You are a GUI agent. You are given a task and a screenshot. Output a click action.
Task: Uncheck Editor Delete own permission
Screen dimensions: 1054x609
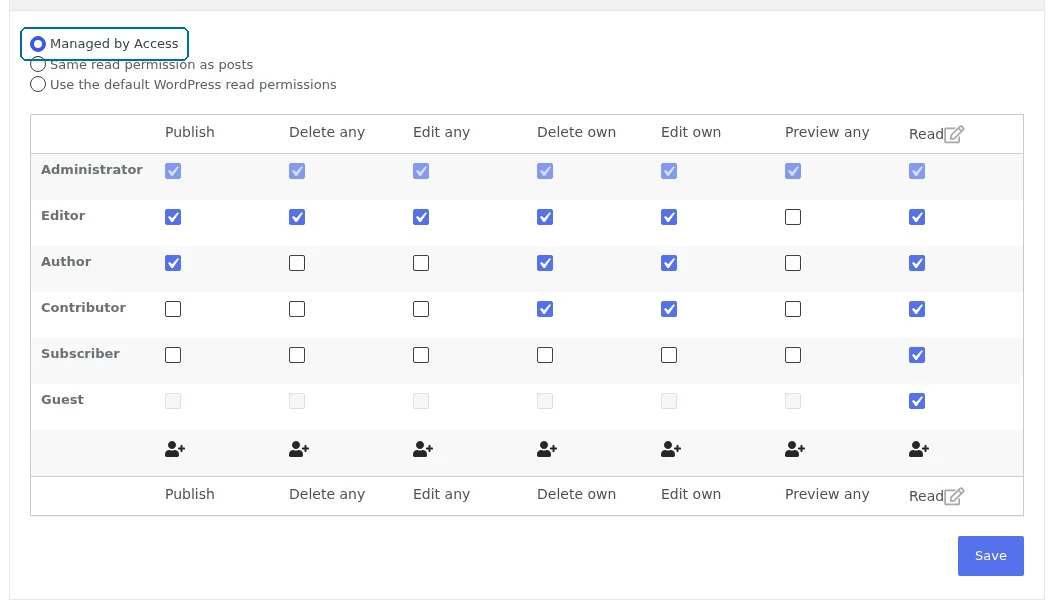pos(545,217)
